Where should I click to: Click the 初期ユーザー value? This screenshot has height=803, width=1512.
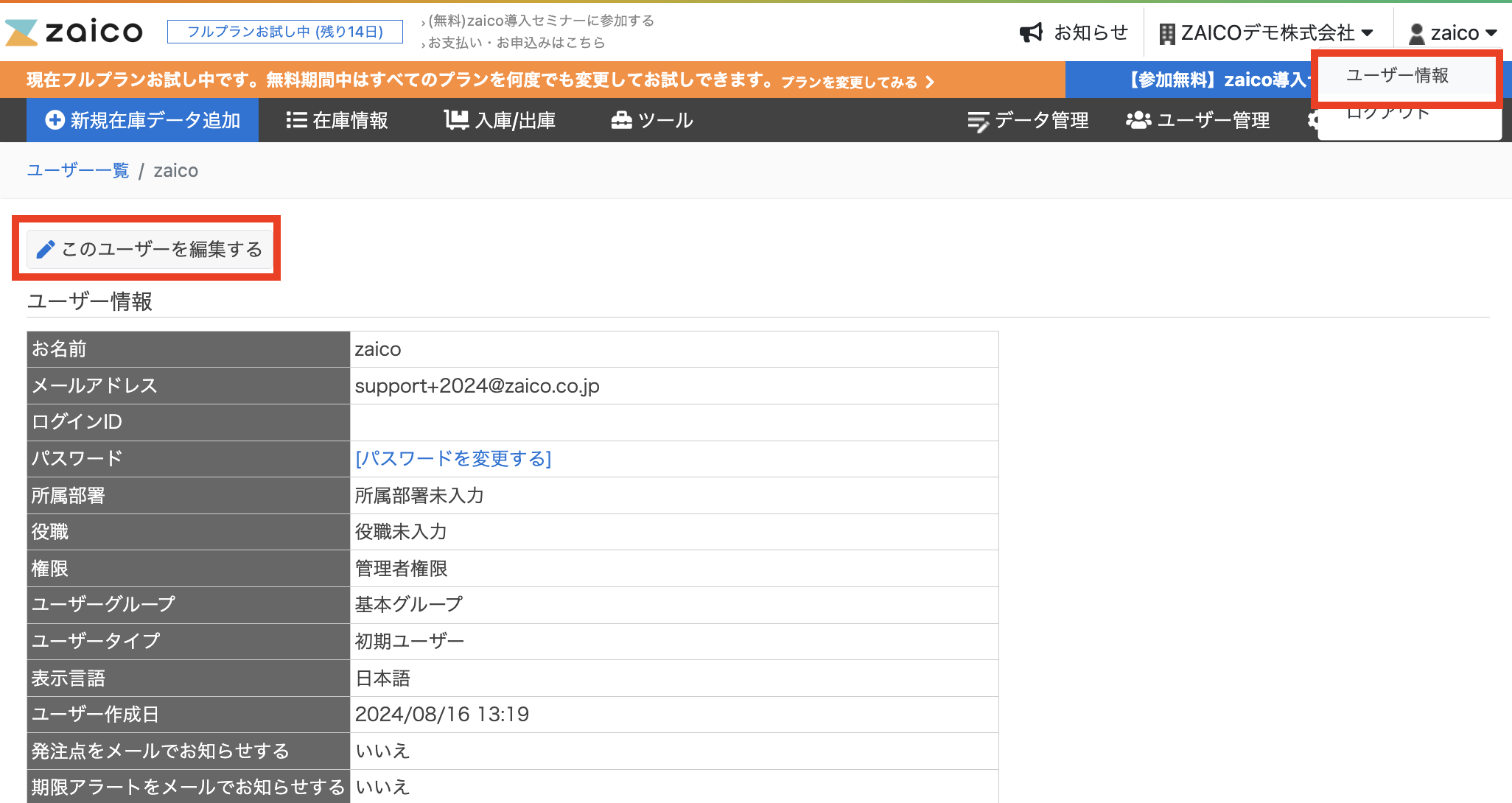coord(410,641)
